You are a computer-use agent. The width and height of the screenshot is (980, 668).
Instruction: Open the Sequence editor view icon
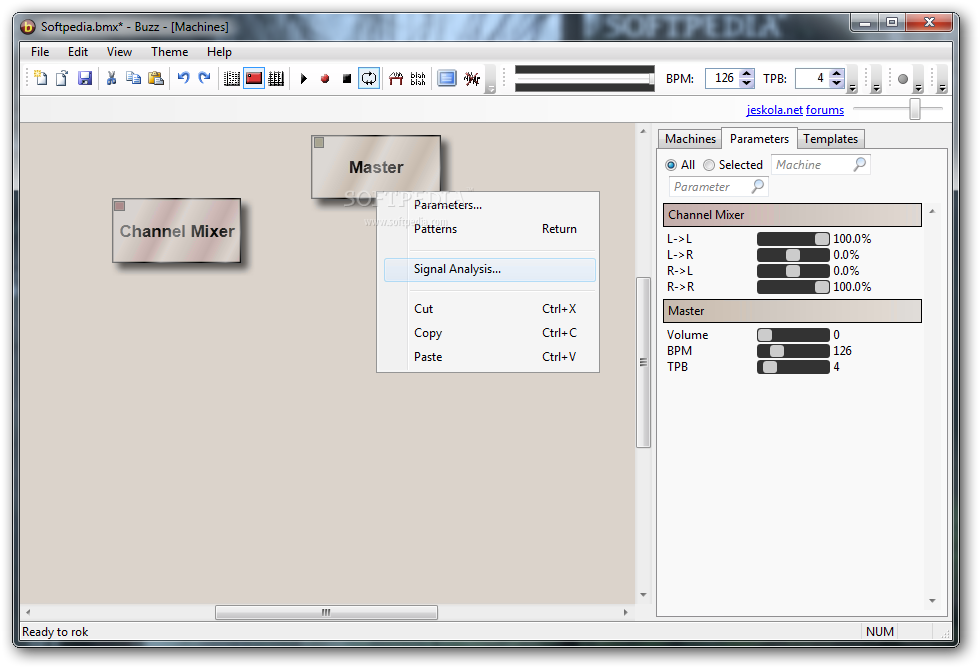tap(276, 78)
